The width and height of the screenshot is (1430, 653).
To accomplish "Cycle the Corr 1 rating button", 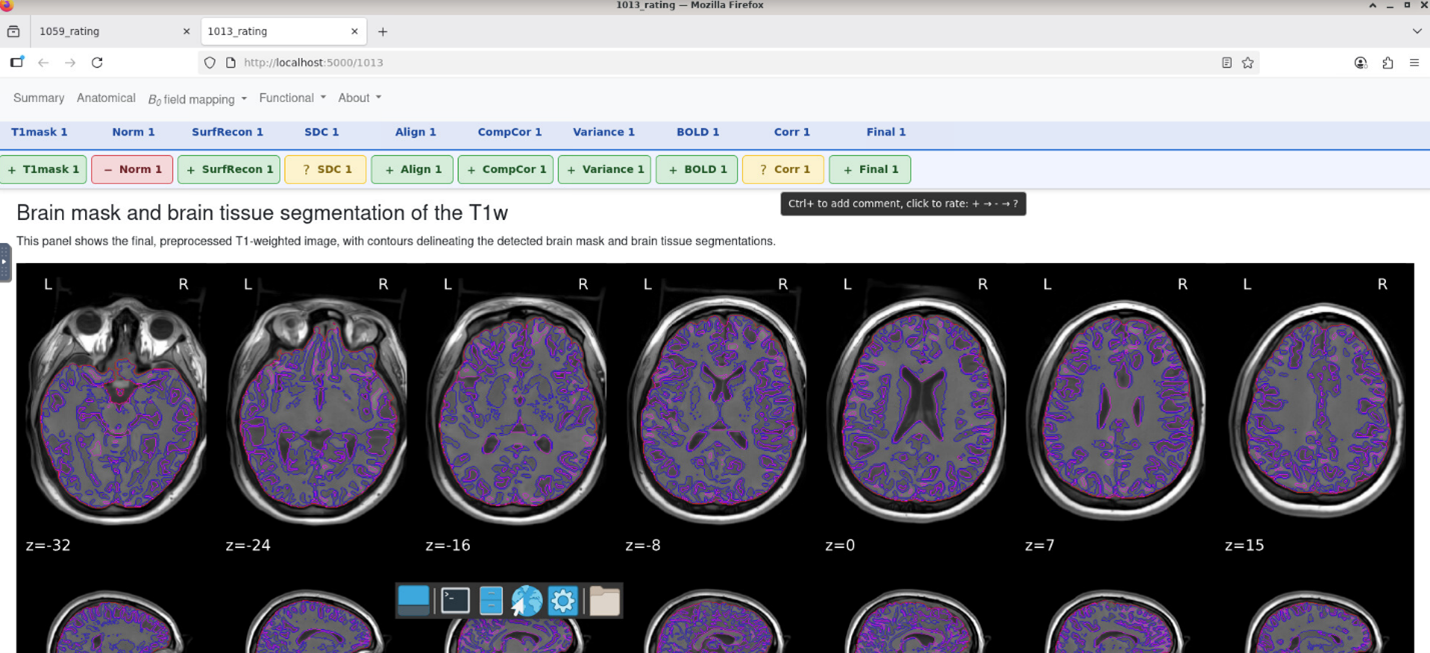I will pyautogui.click(x=783, y=169).
